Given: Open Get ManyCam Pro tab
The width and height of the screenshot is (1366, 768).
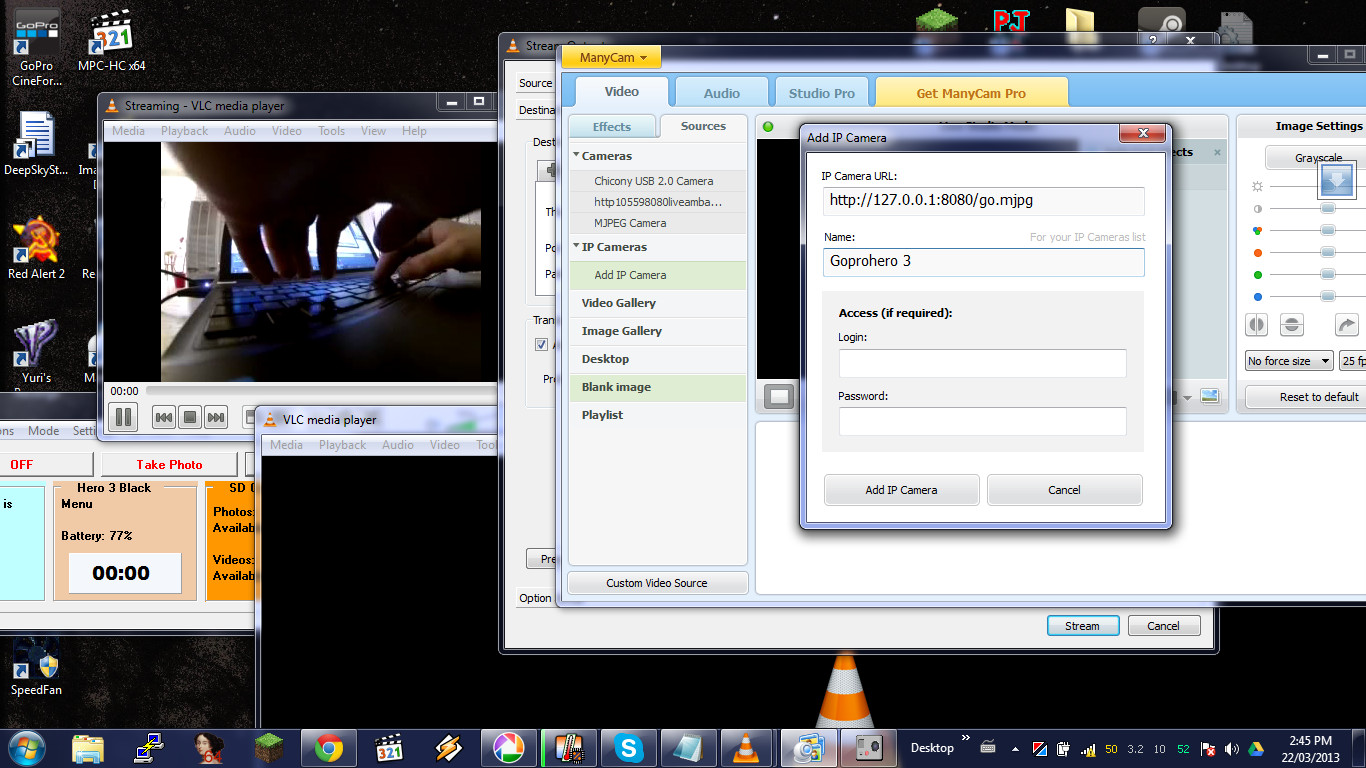Looking at the screenshot, I should coord(971,93).
